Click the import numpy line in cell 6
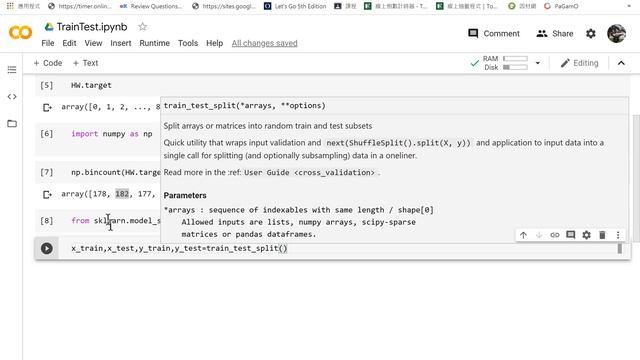This screenshot has width=640, height=360. tap(112, 134)
